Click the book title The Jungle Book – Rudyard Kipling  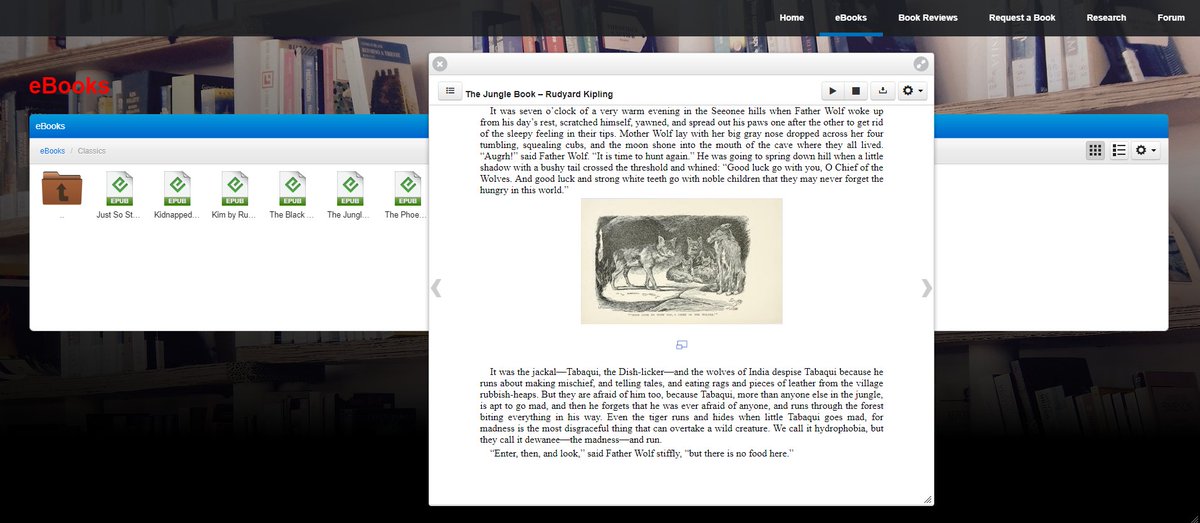(539, 94)
